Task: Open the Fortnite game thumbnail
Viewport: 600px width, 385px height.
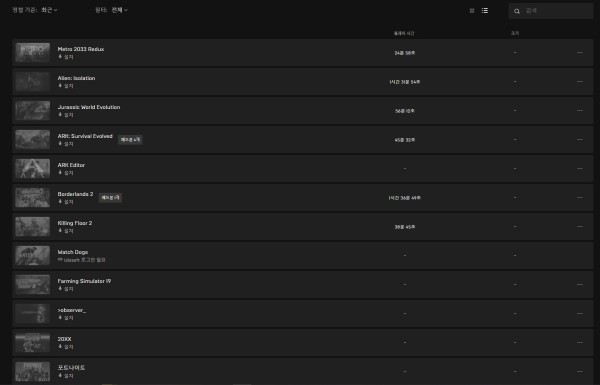Action: click(x=33, y=371)
